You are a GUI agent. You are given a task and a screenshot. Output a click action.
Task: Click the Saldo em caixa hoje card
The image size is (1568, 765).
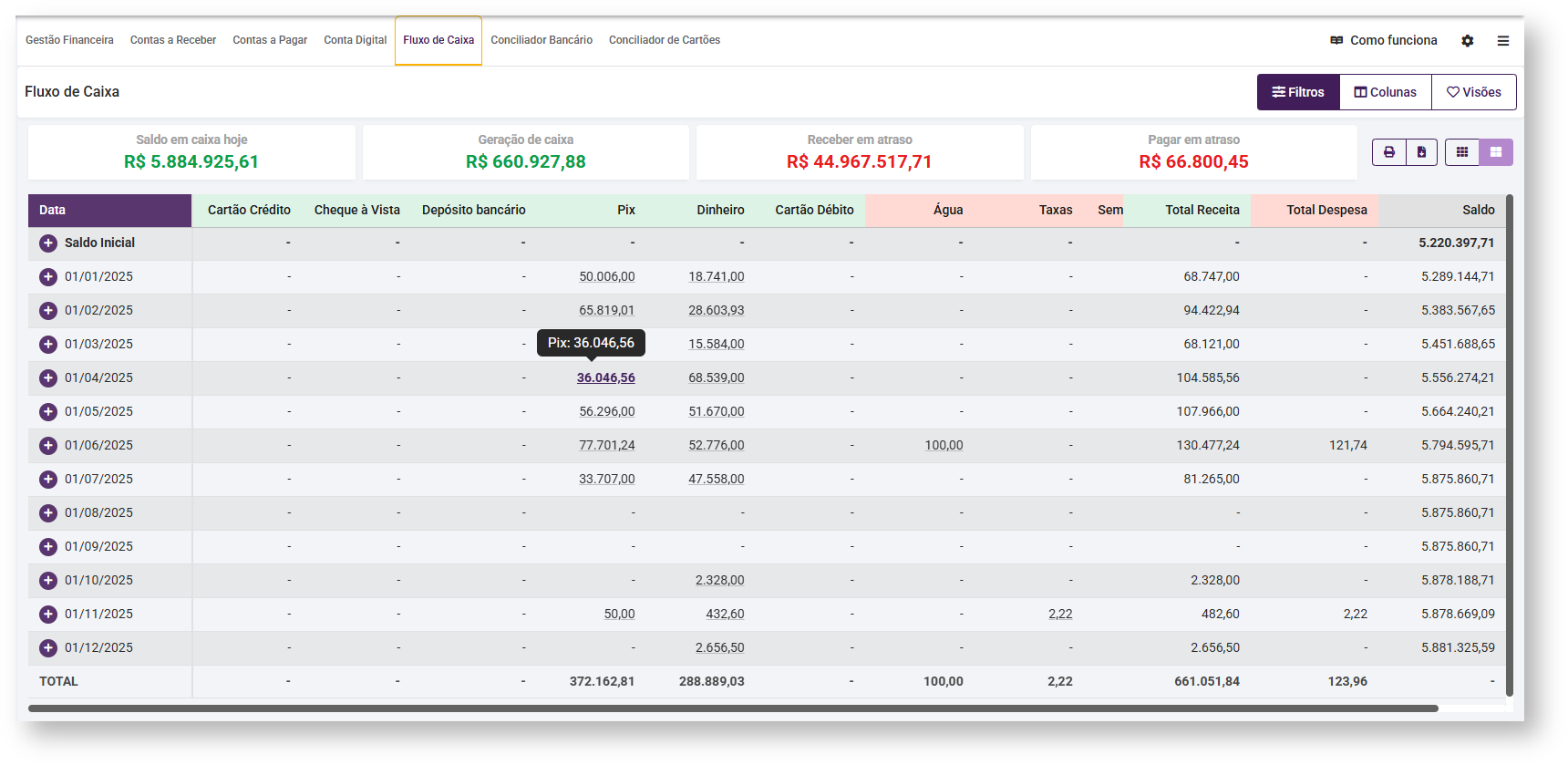(x=191, y=152)
